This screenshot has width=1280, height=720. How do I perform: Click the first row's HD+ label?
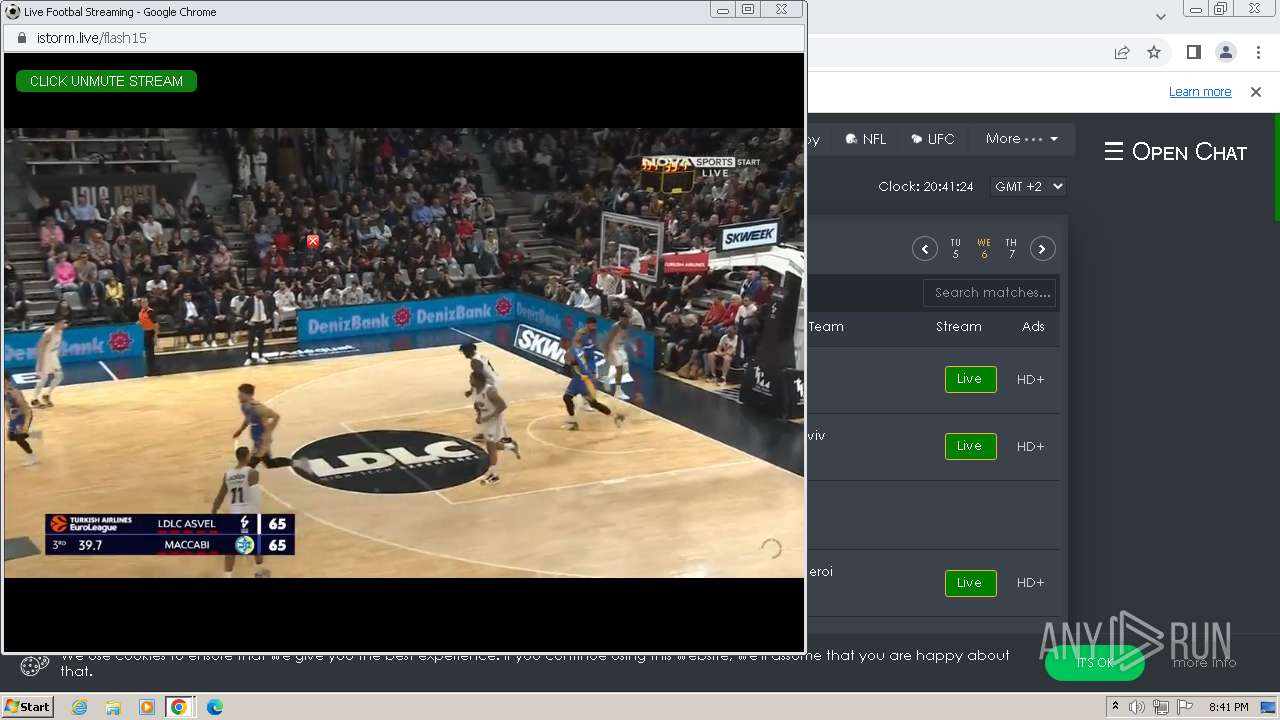(1030, 379)
